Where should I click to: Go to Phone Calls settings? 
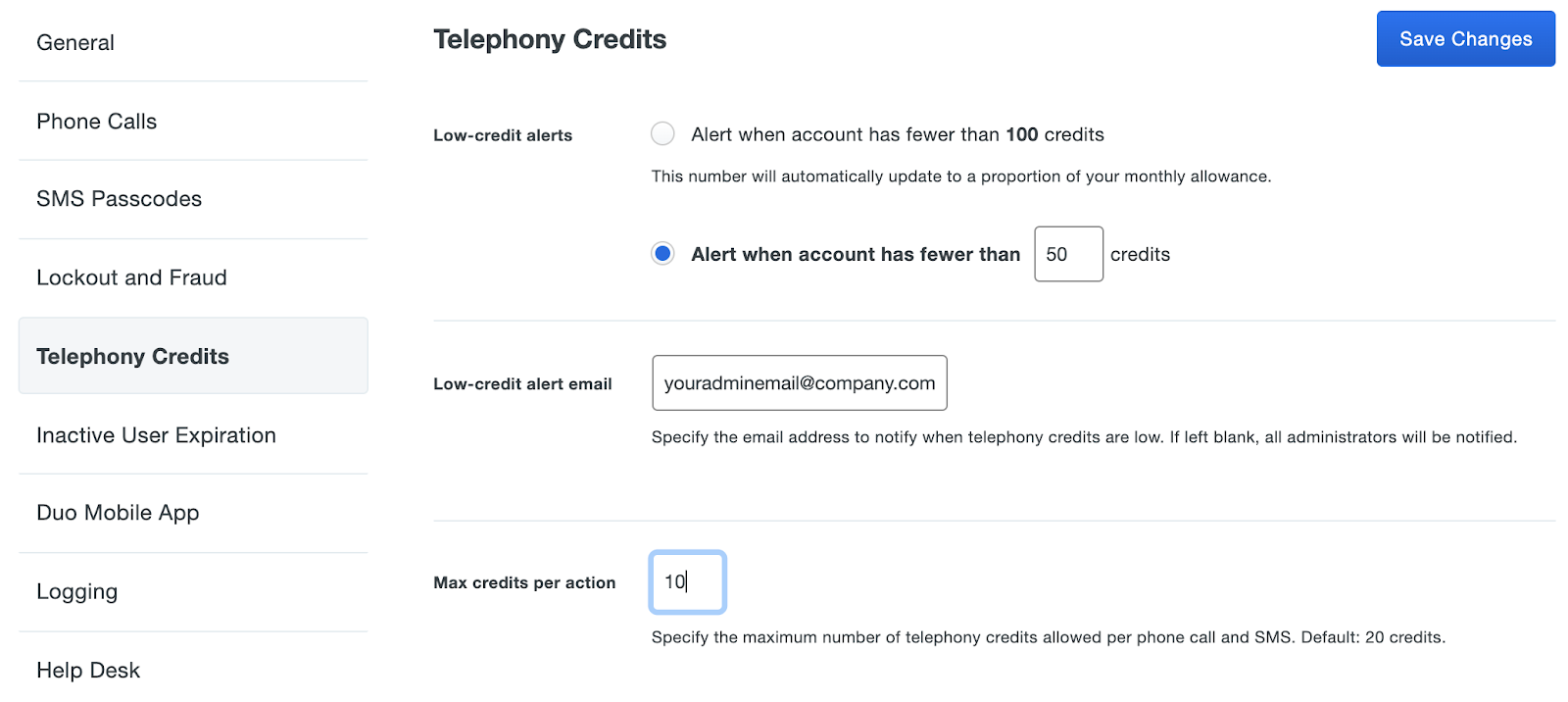(x=193, y=121)
